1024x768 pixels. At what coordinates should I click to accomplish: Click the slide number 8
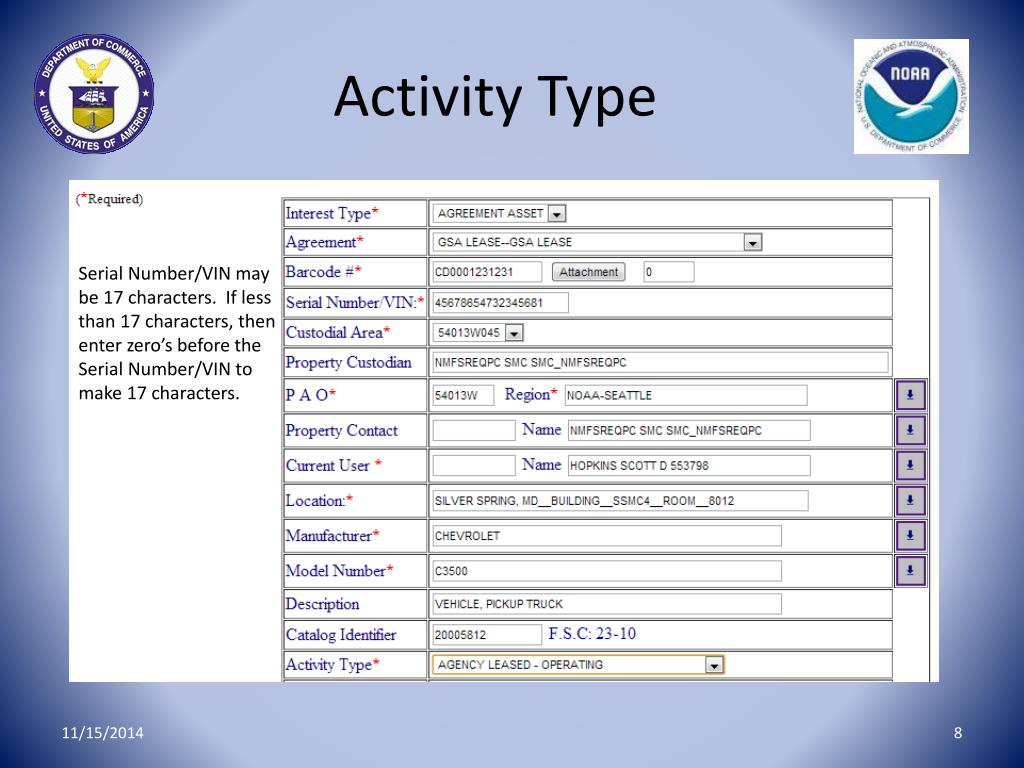coord(958,733)
